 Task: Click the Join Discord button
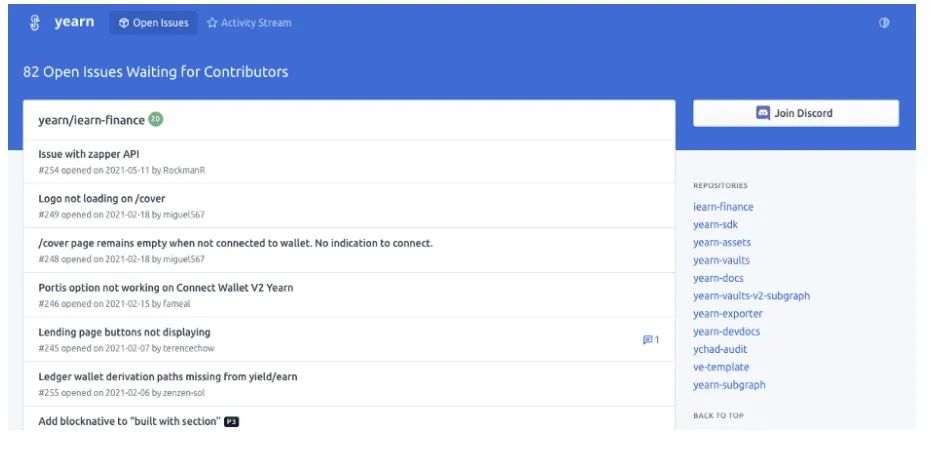[795, 113]
